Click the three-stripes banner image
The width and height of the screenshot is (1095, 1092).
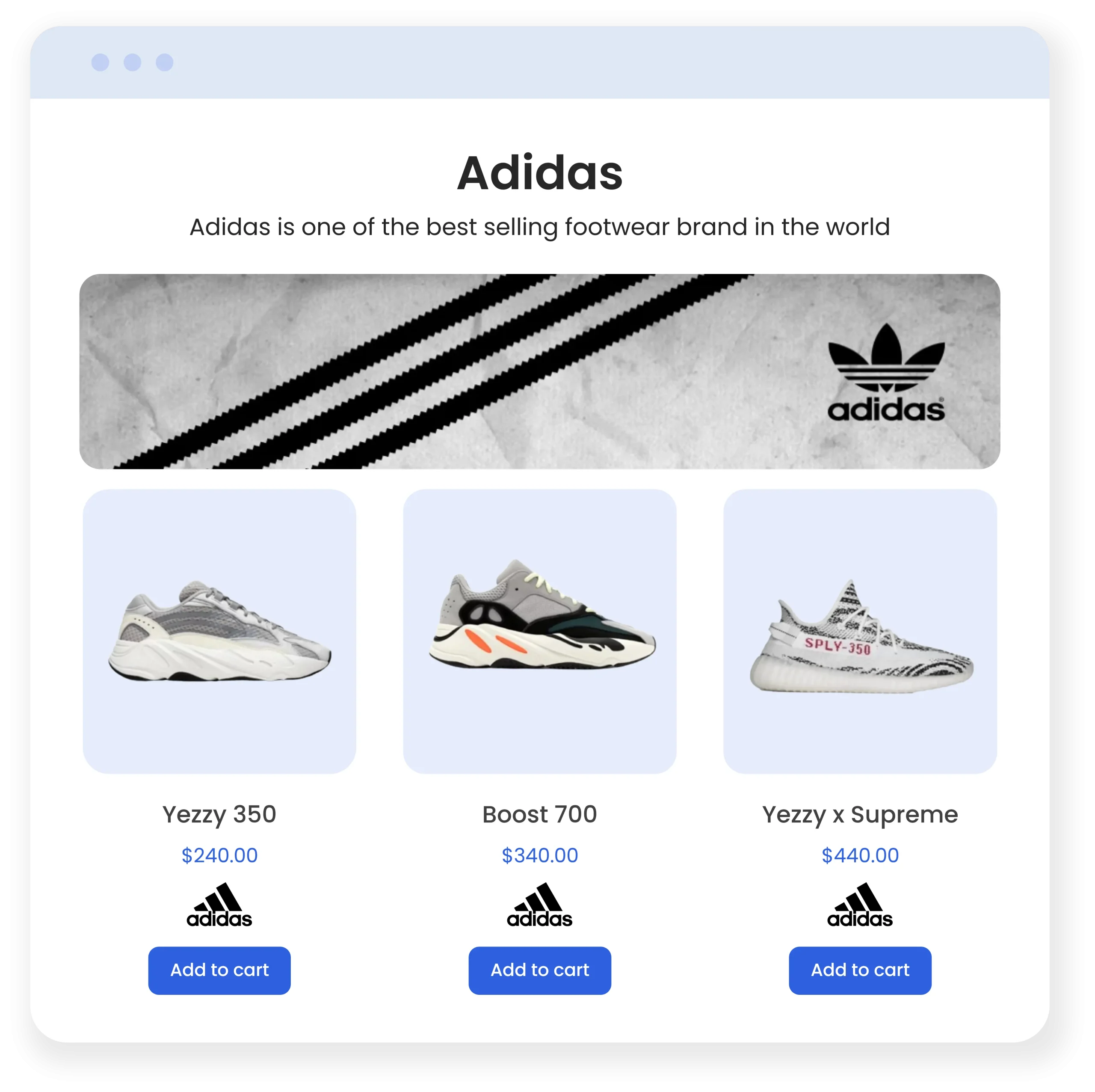tap(539, 371)
